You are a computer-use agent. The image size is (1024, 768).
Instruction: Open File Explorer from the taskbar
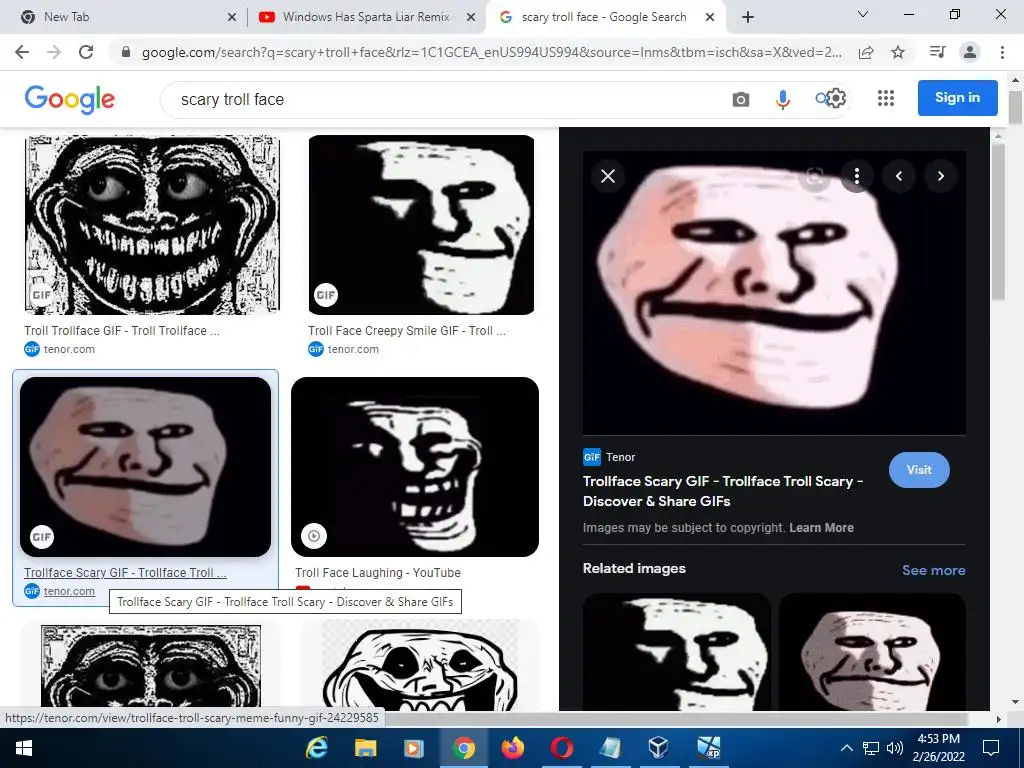tap(365, 748)
